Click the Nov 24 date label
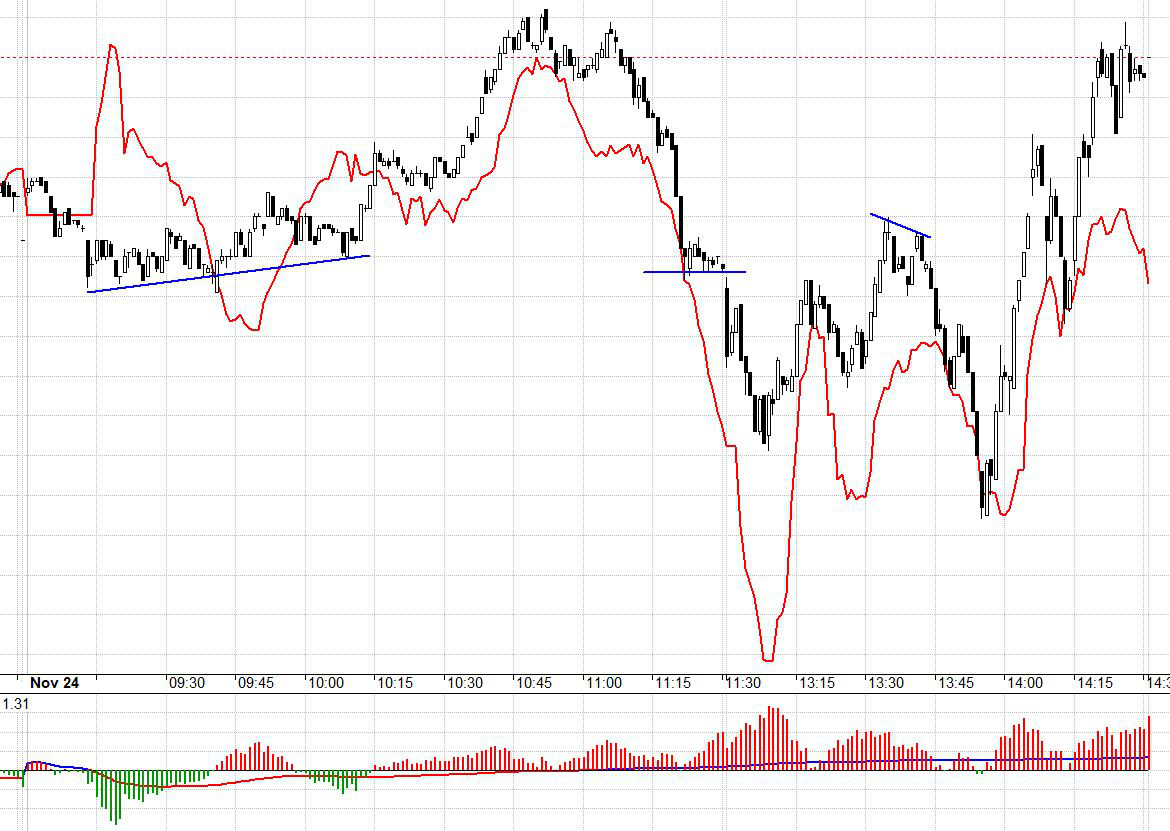The height and width of the screenshot is (831, 1170). (54, 683)
